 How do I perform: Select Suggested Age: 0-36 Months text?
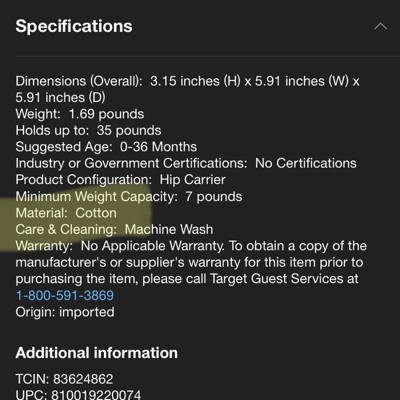click(106, 147)
